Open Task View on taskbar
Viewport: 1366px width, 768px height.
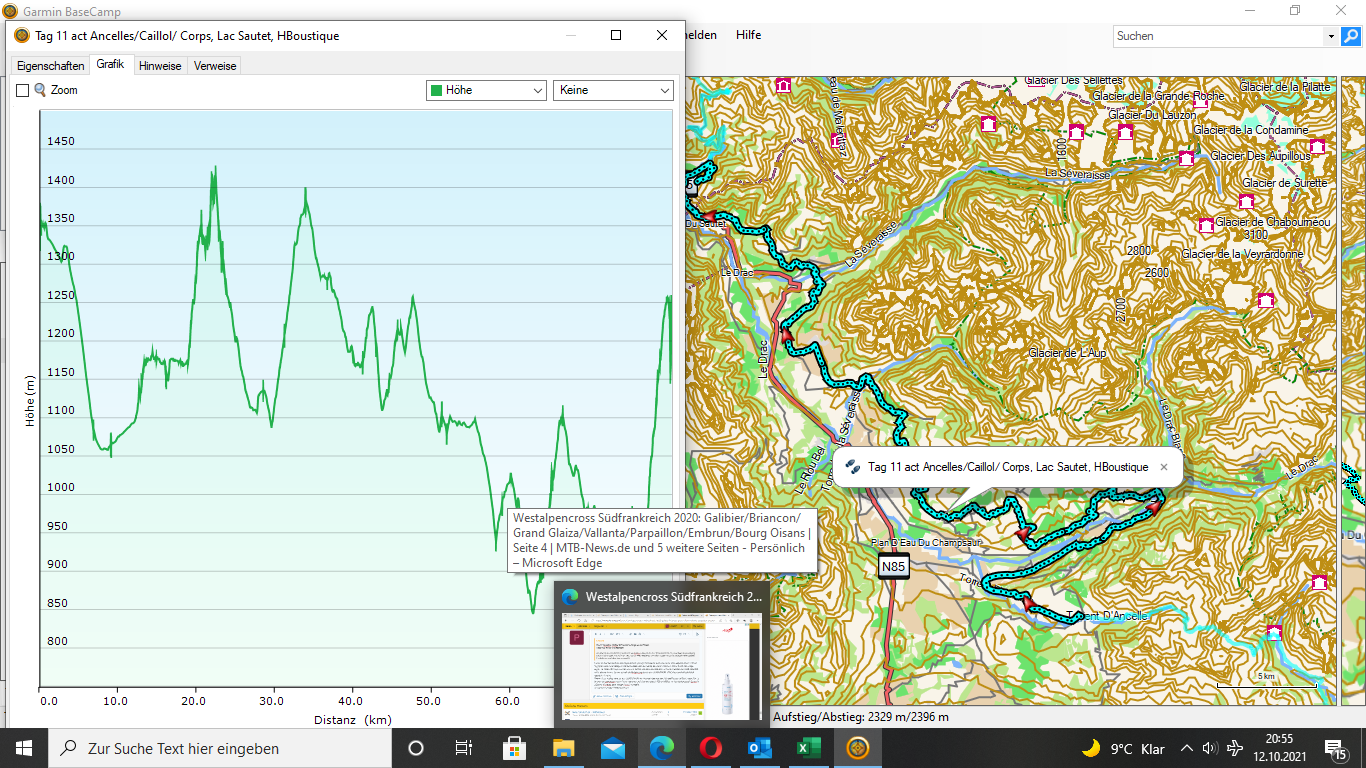(x=464, y=748)
